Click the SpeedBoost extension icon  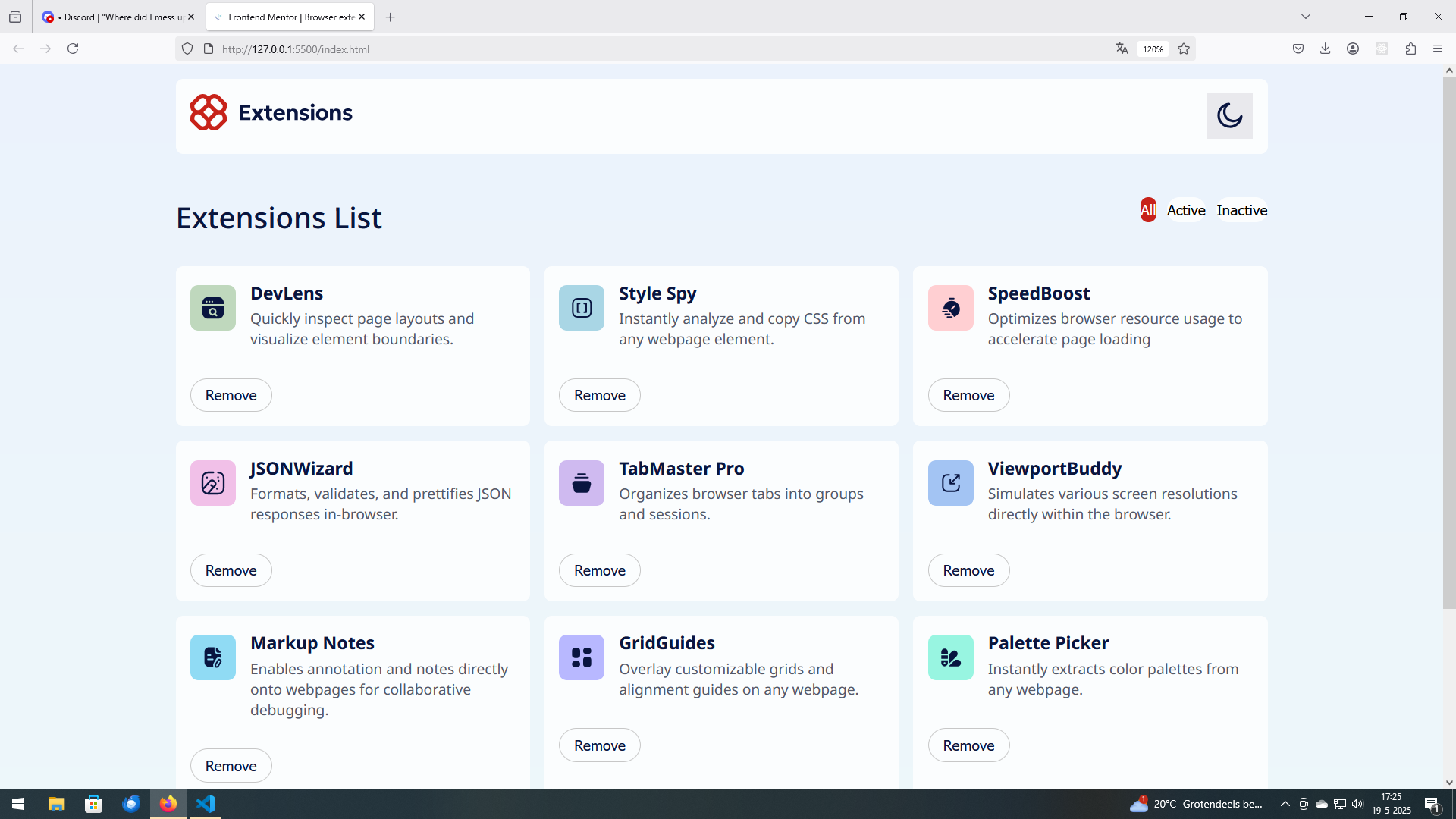coord(950,308)
